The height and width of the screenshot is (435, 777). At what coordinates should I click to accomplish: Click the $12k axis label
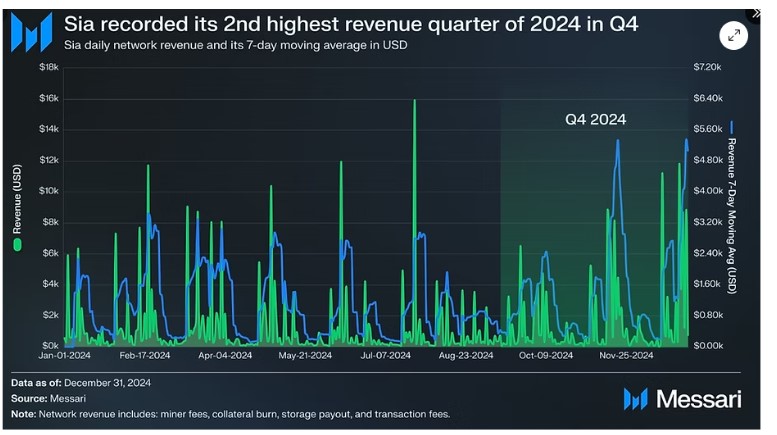(49, 160)
